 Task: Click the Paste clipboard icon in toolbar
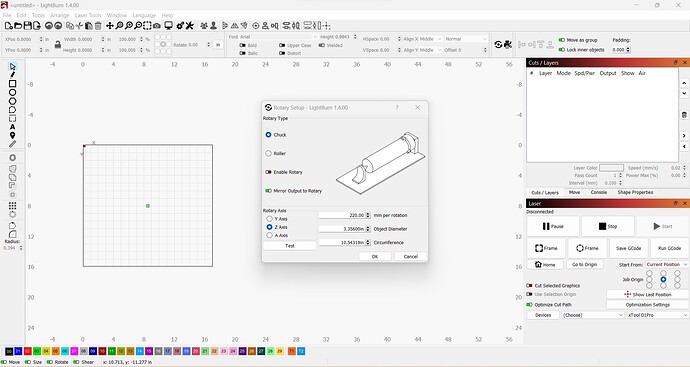[89, 26]
